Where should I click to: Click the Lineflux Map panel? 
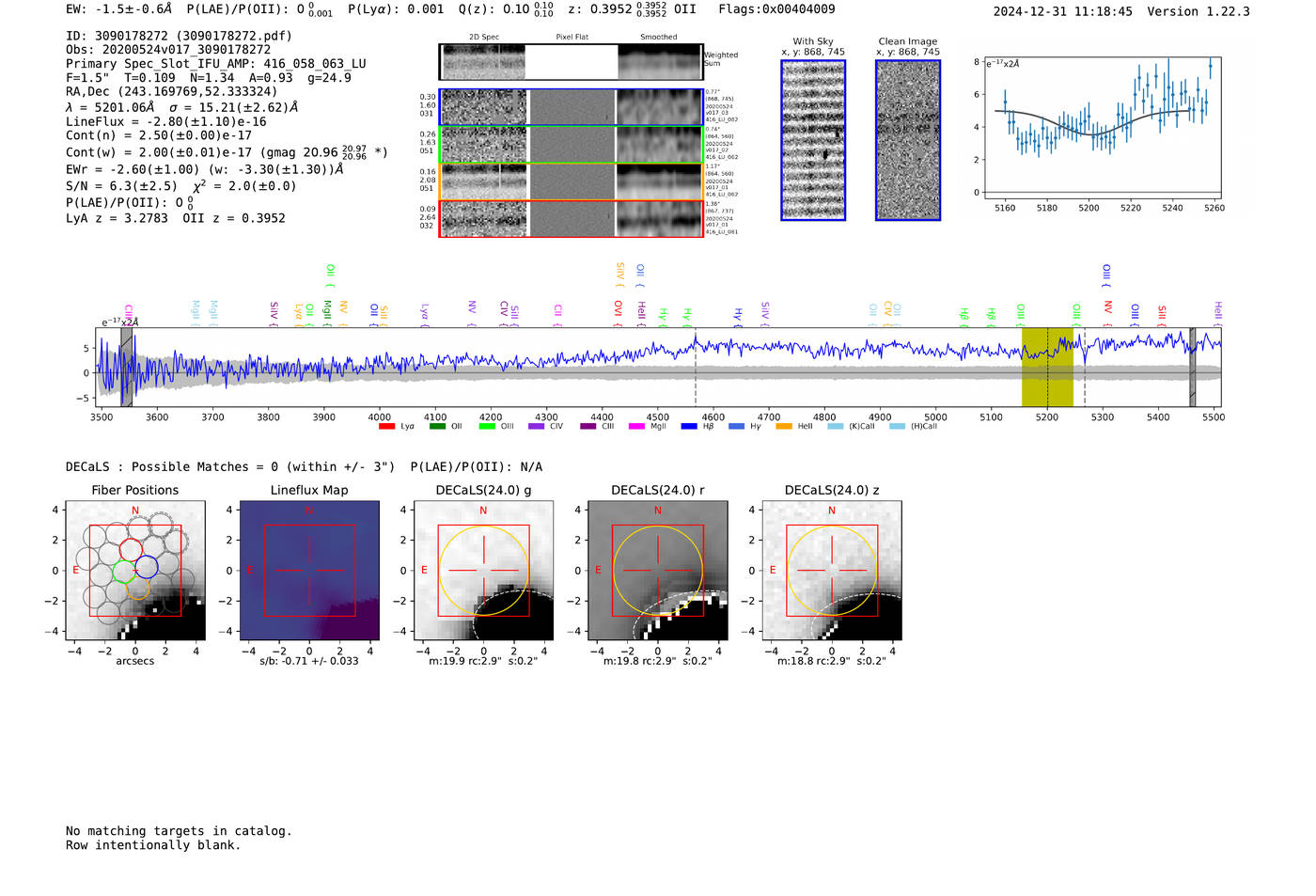coord(309,571)
